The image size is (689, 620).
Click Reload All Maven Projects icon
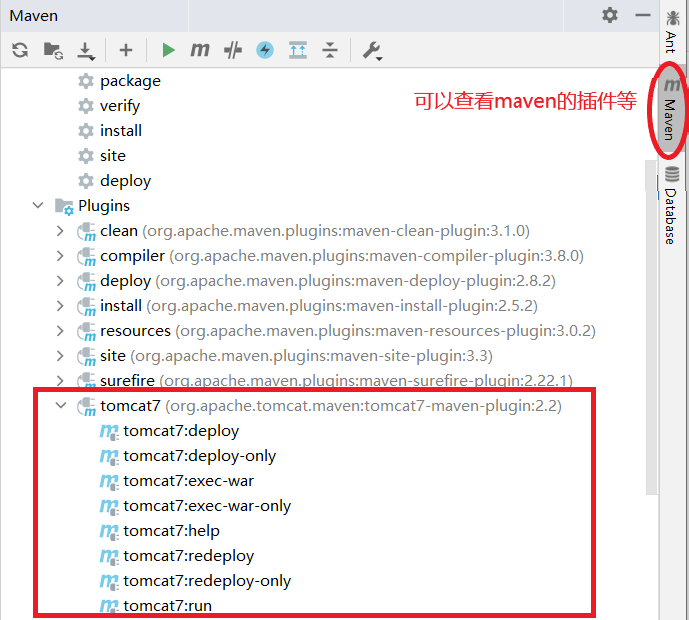20,50
